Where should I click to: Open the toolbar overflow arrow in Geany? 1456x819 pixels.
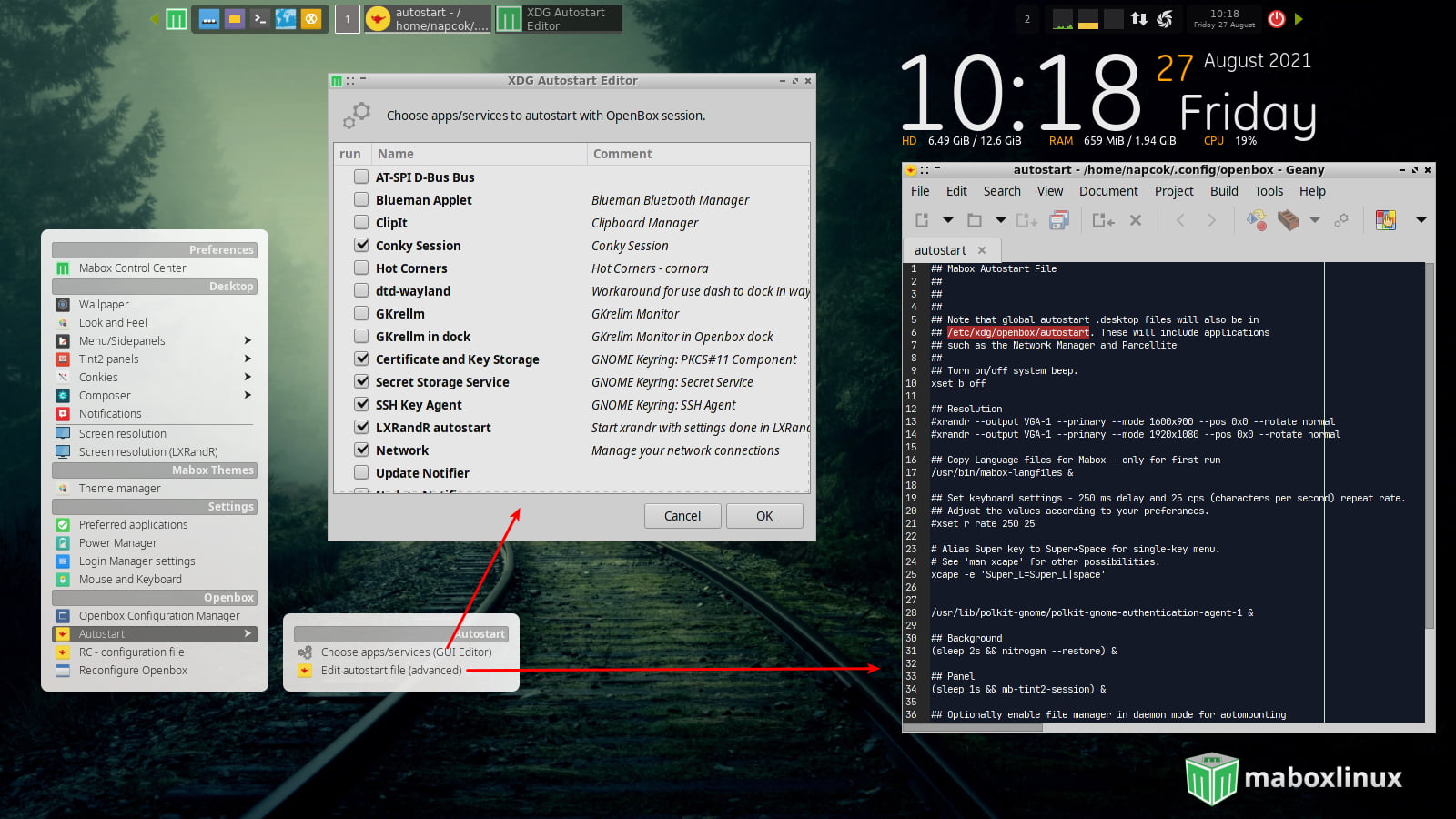[x=1421, y=220]
